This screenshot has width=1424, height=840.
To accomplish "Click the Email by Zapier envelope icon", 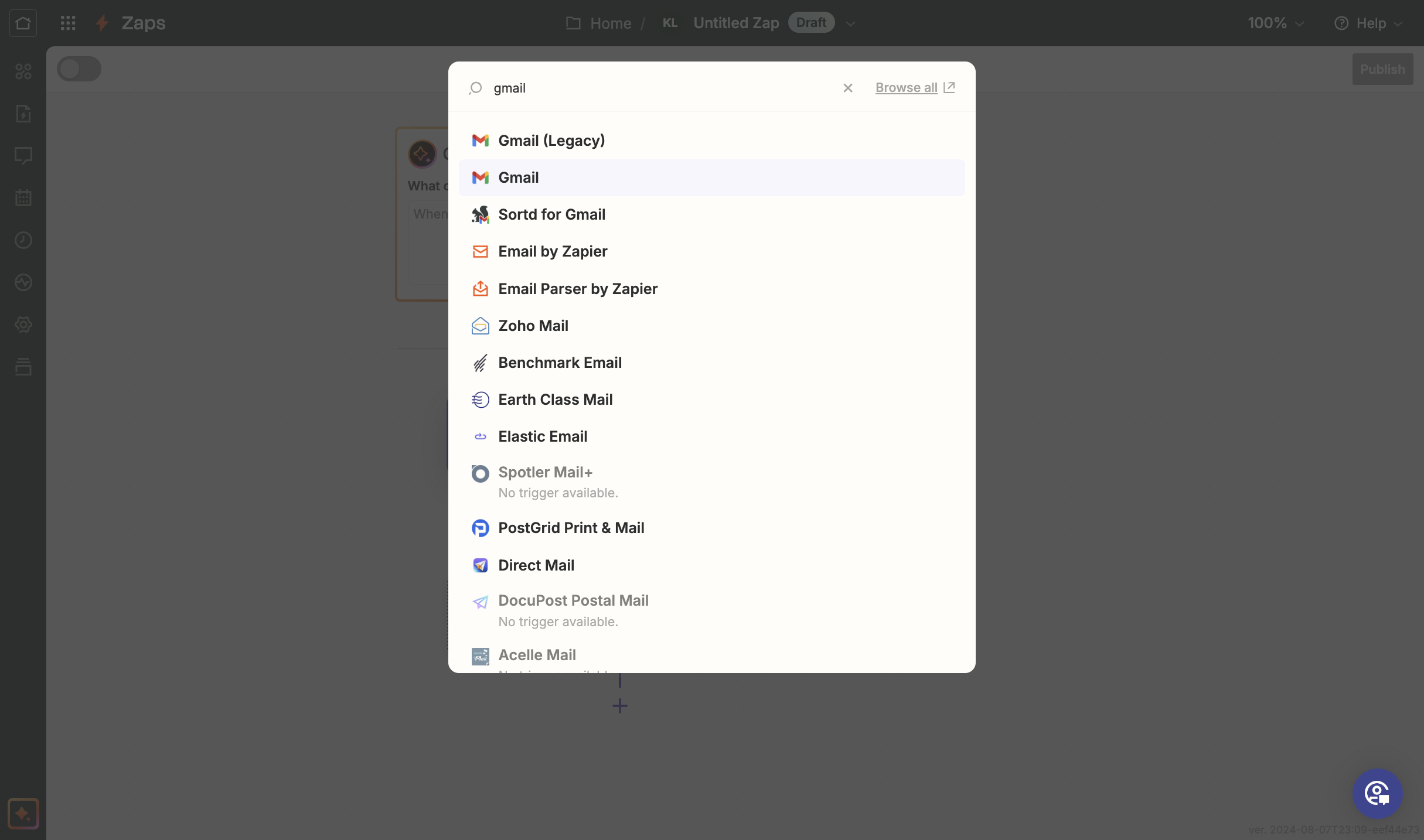I will coord(480,251).
